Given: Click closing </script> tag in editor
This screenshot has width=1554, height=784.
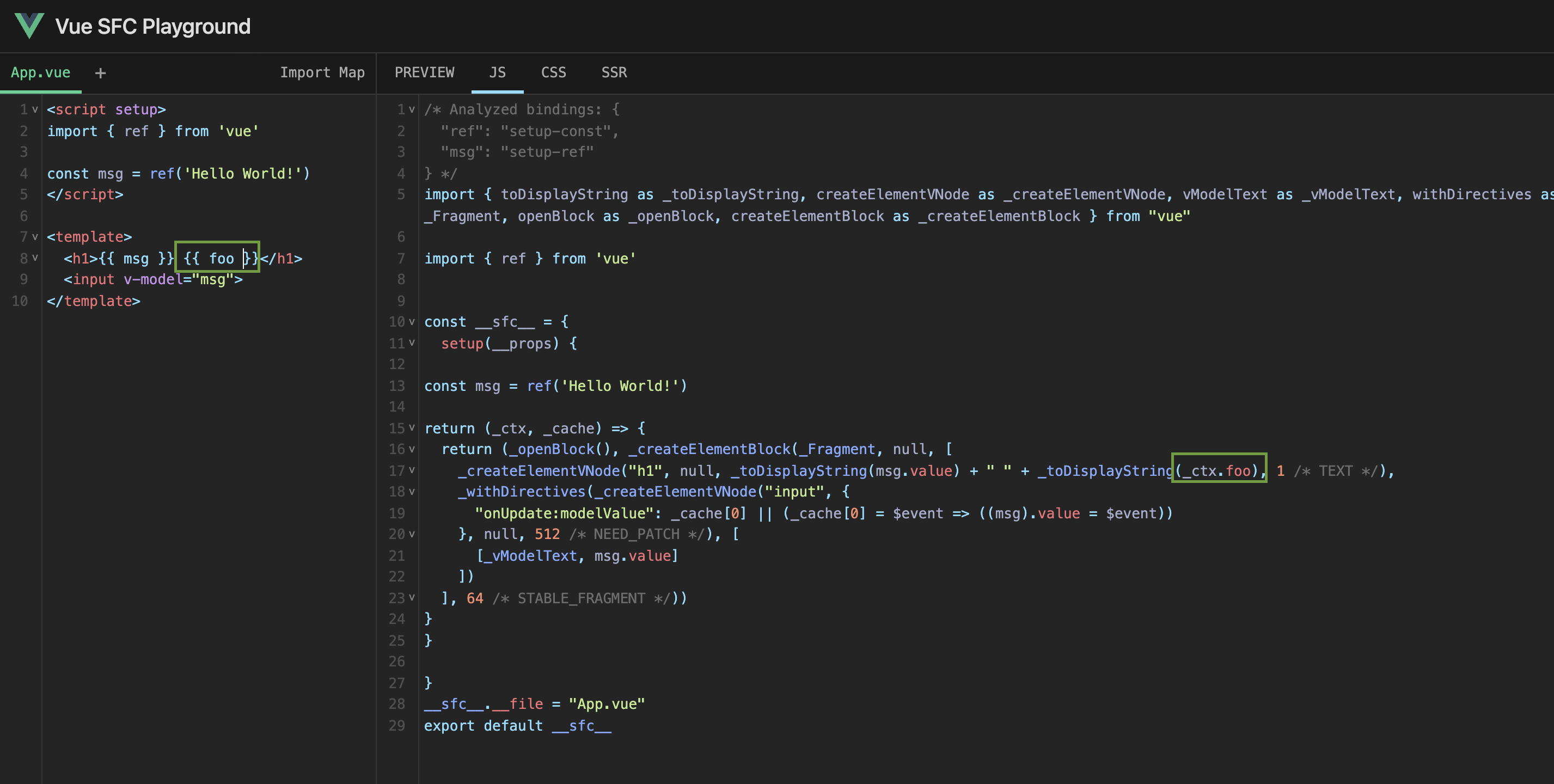Looking at the screenshot, I should (x=85, y=195).
